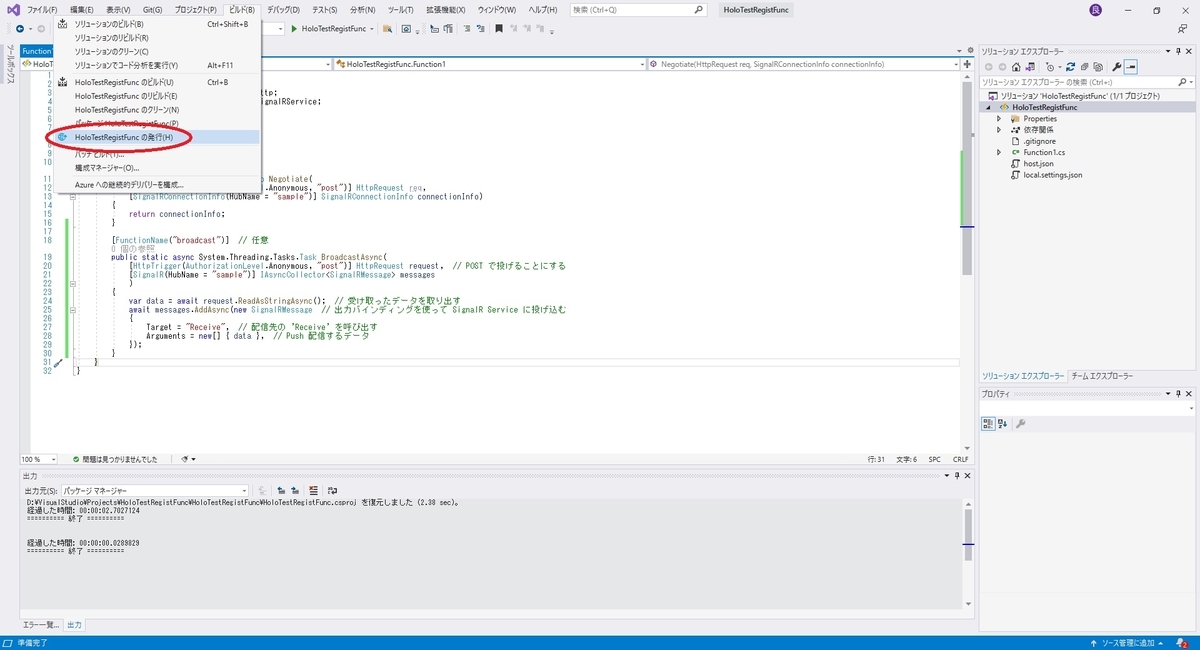The width and height of the screenshot is (1200, 650).
Task: Select 構成マネージャー(O)... menu entry
Action: tap(157, 168)
